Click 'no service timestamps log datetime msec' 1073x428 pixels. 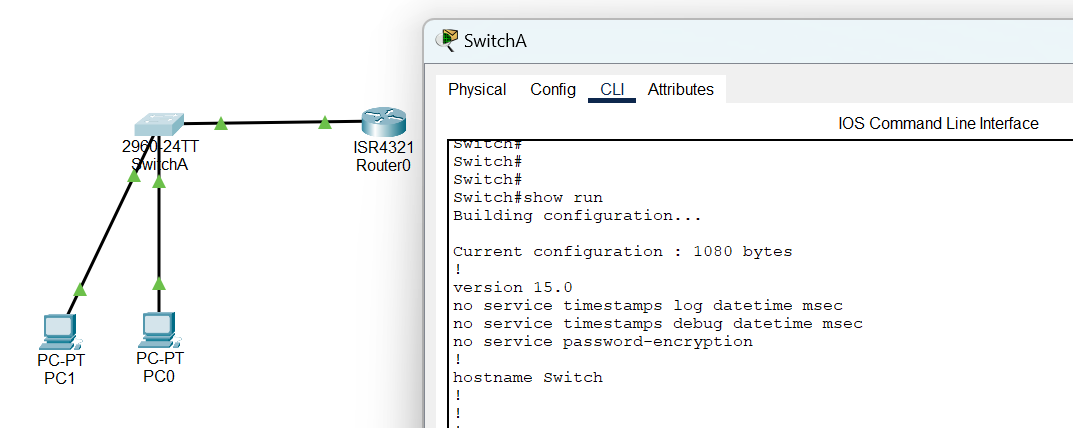pyautogui.click(x=648, y=305)
